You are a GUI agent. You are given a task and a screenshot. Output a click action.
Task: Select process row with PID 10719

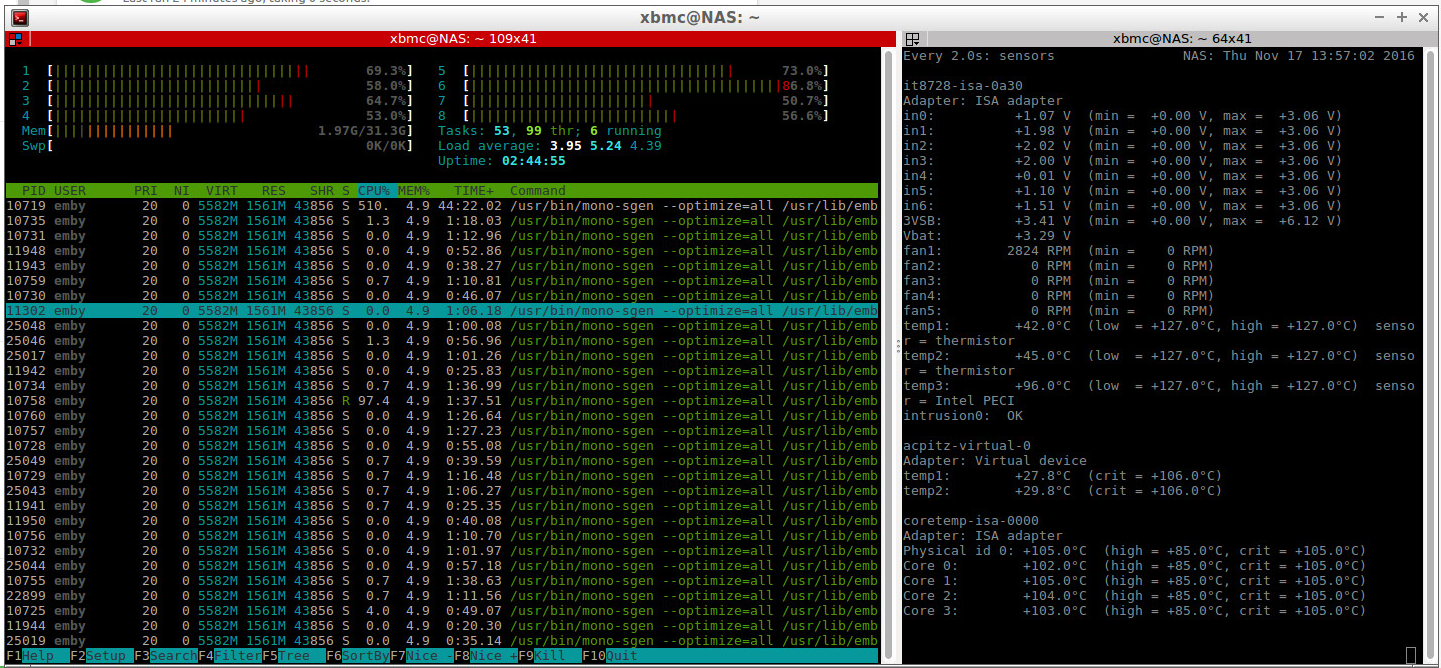pyautogui.click(x=442, y=206)
